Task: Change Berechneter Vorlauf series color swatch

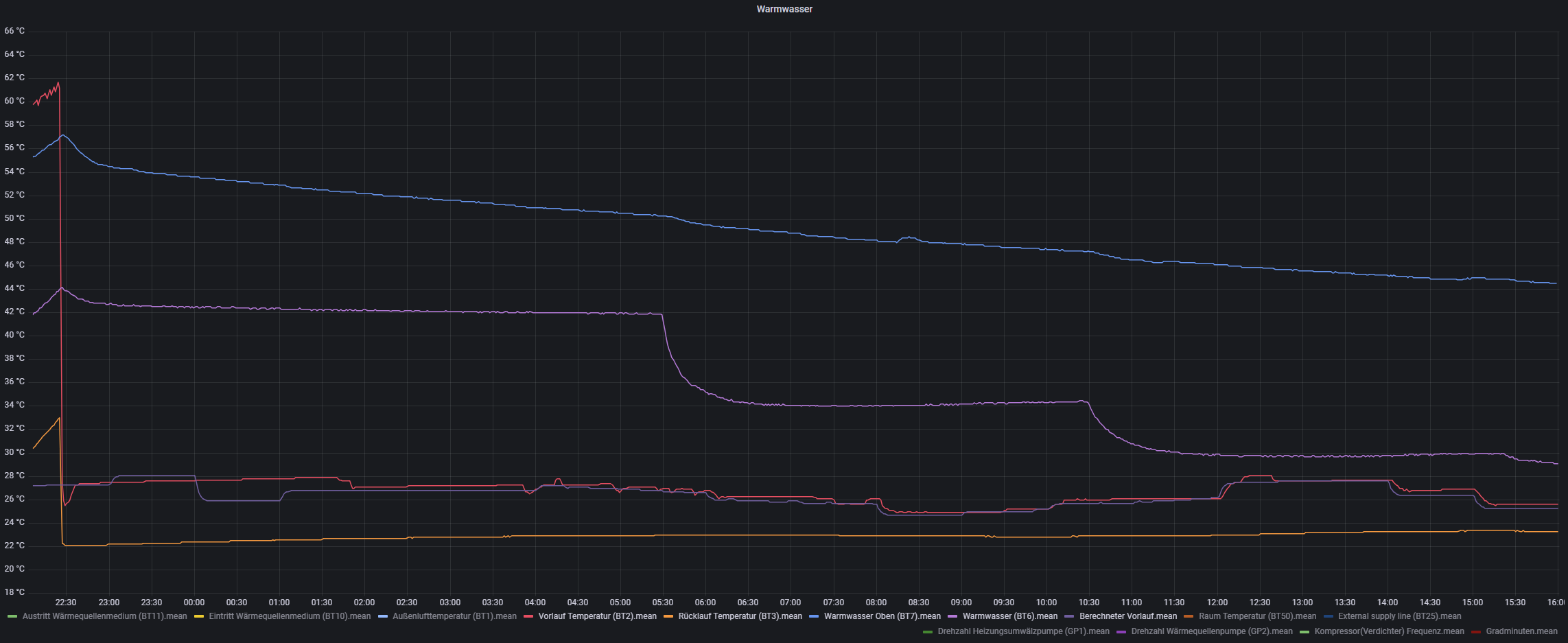Action: click(x=1069, y=616)
